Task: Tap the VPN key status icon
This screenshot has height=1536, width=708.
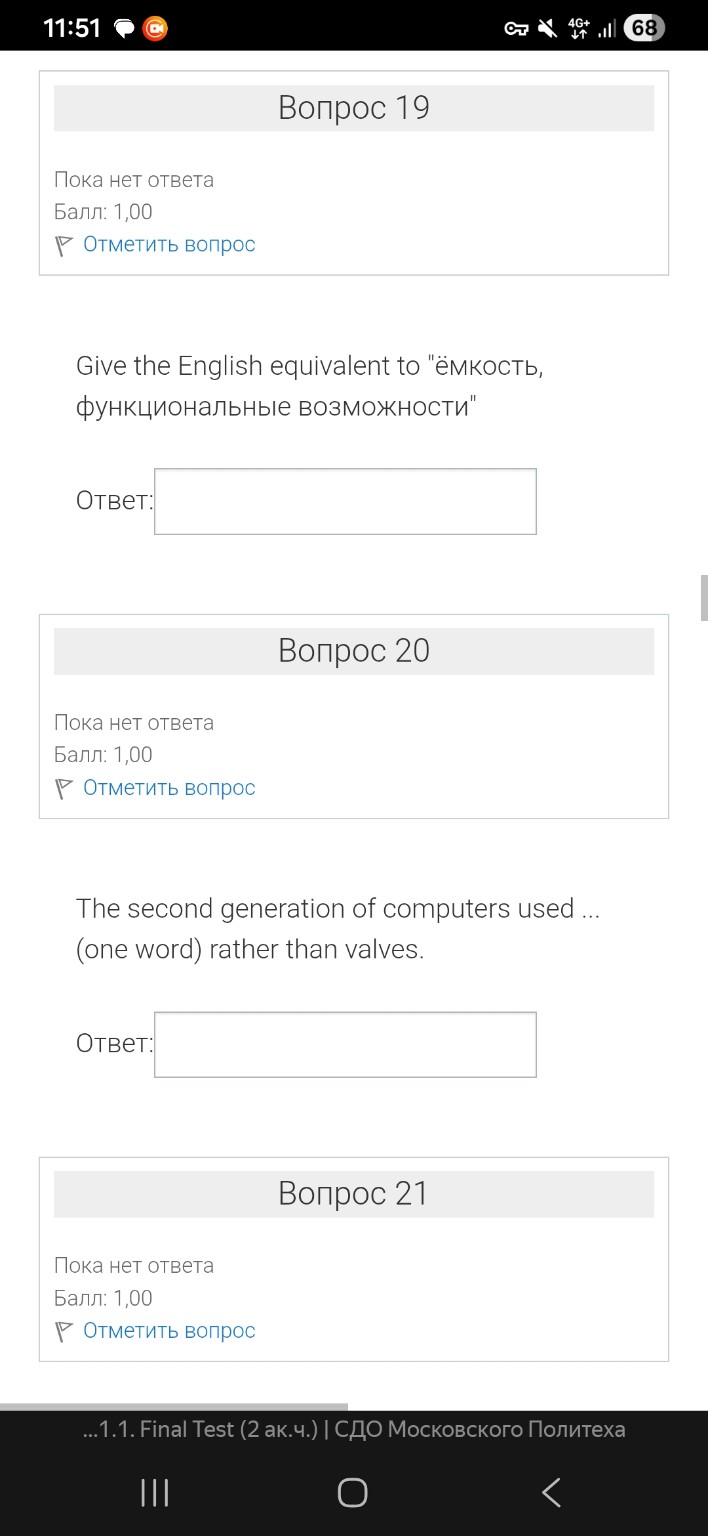Action: 516,29
